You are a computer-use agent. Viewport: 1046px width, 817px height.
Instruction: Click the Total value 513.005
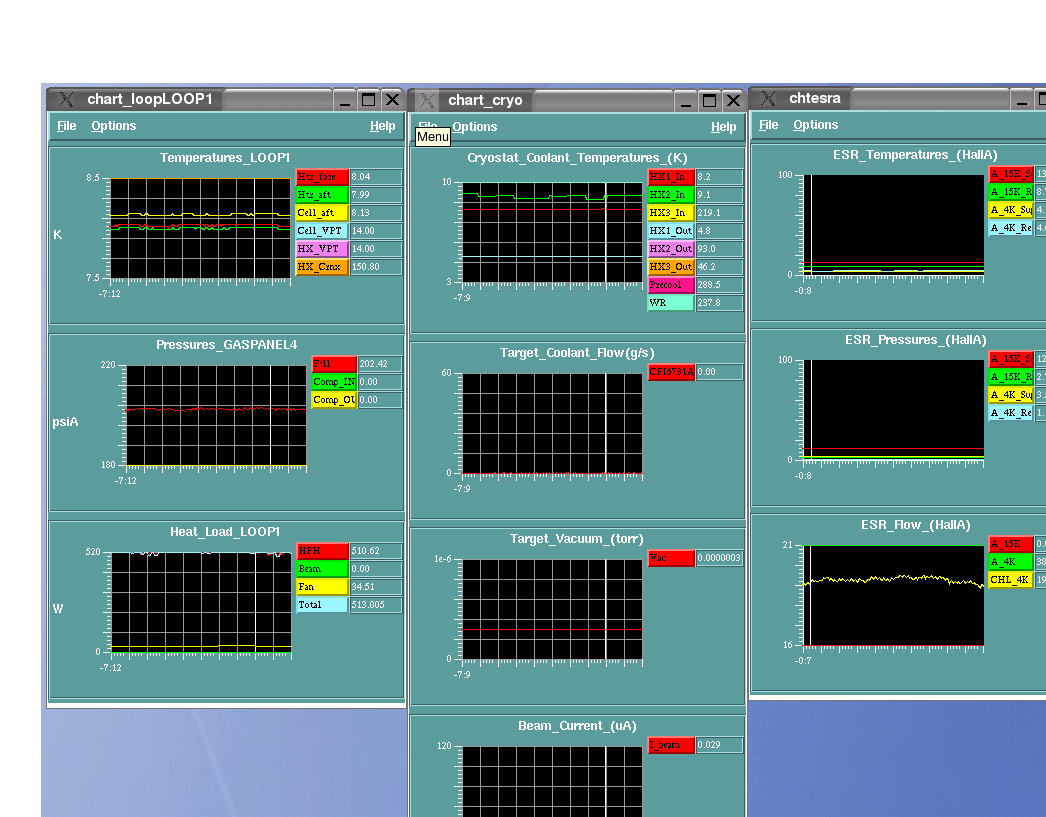click(x=376, y=605)
